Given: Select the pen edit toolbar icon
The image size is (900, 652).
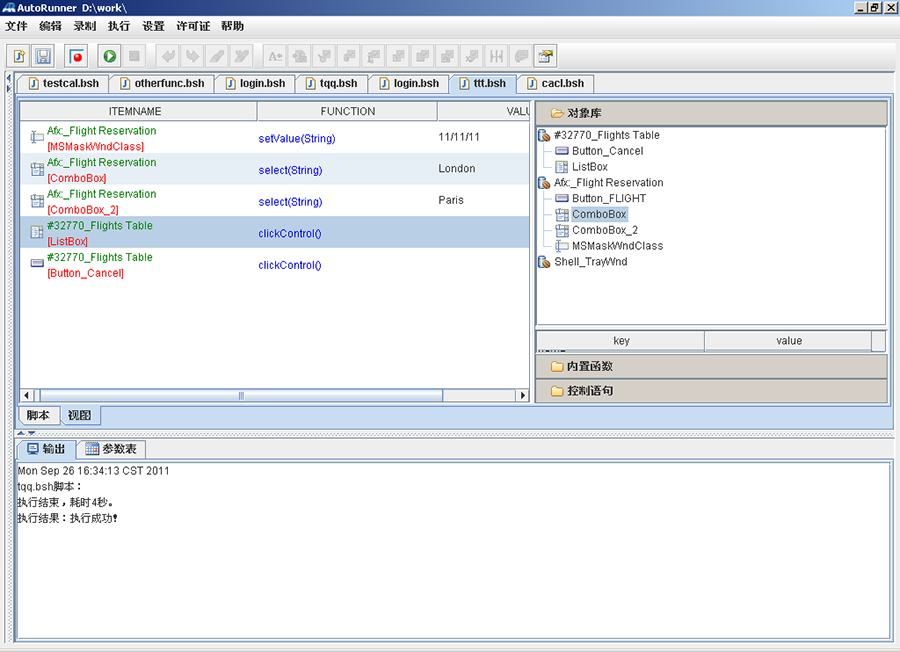Looking at the screenshot, I should (x=215, y=56).
